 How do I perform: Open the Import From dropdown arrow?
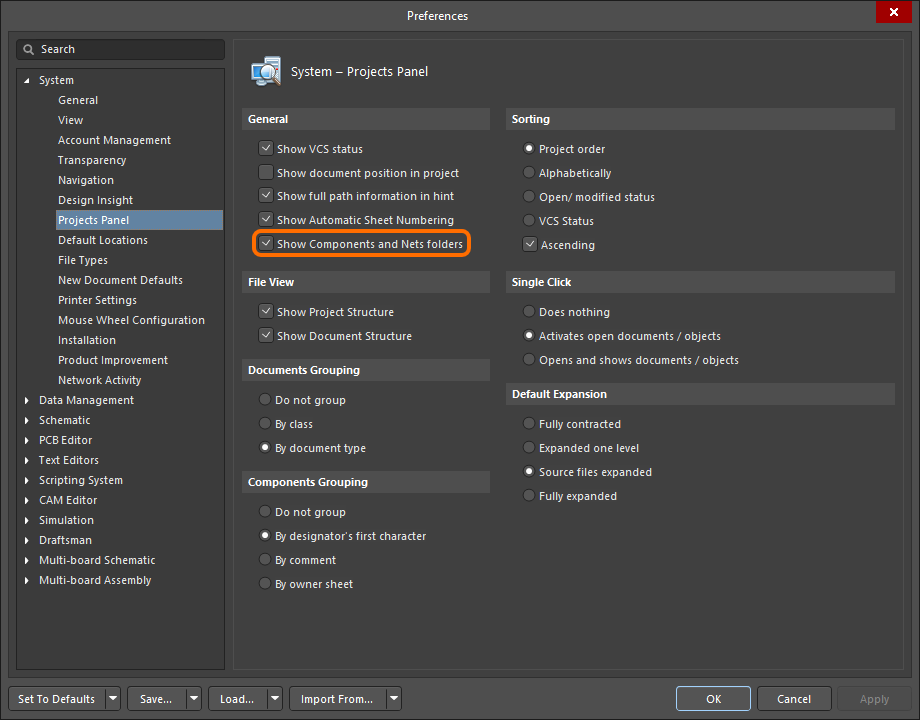point(394,699)
